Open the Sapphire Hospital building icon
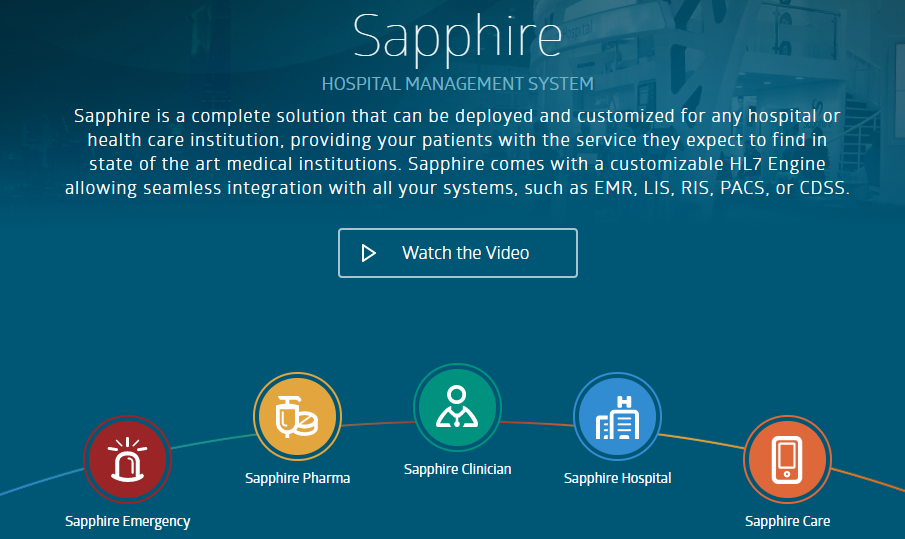This screenshot has height=539, width=905. [x=618, y=416]
